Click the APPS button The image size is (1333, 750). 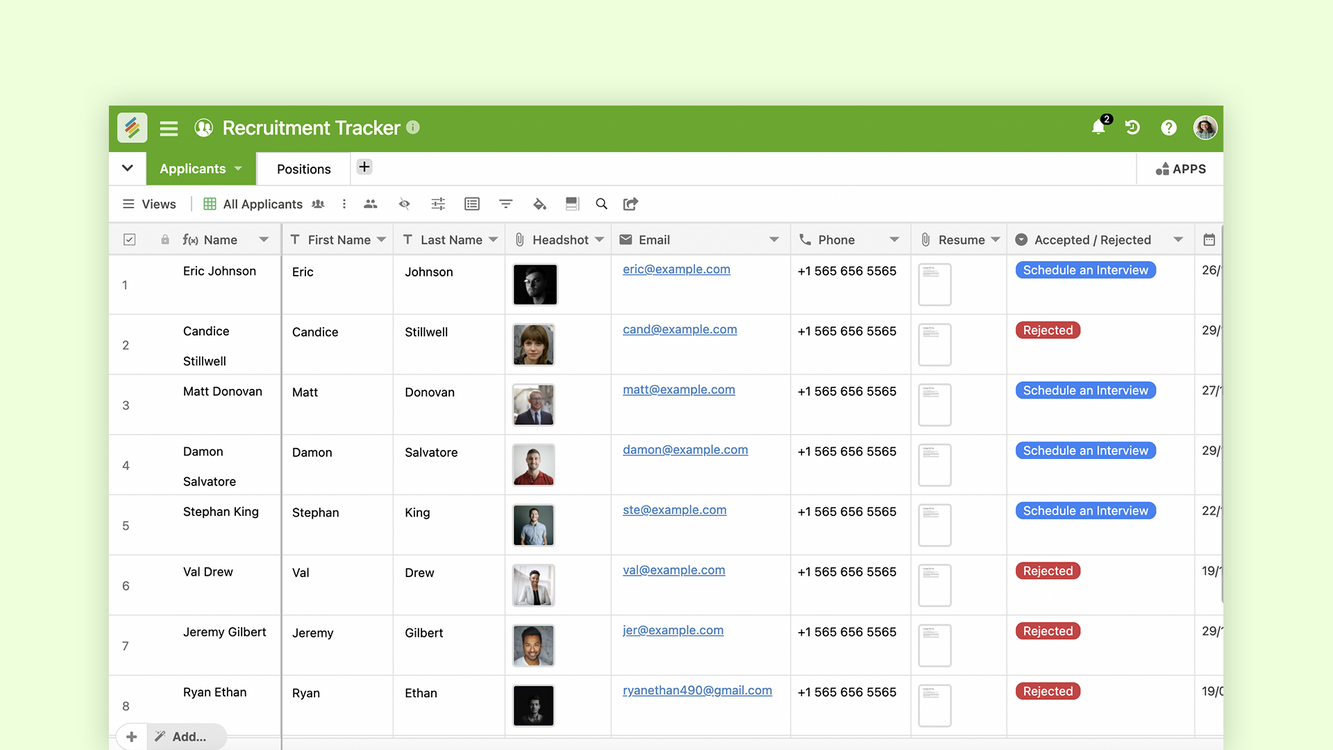click(x=1180, y=169)
